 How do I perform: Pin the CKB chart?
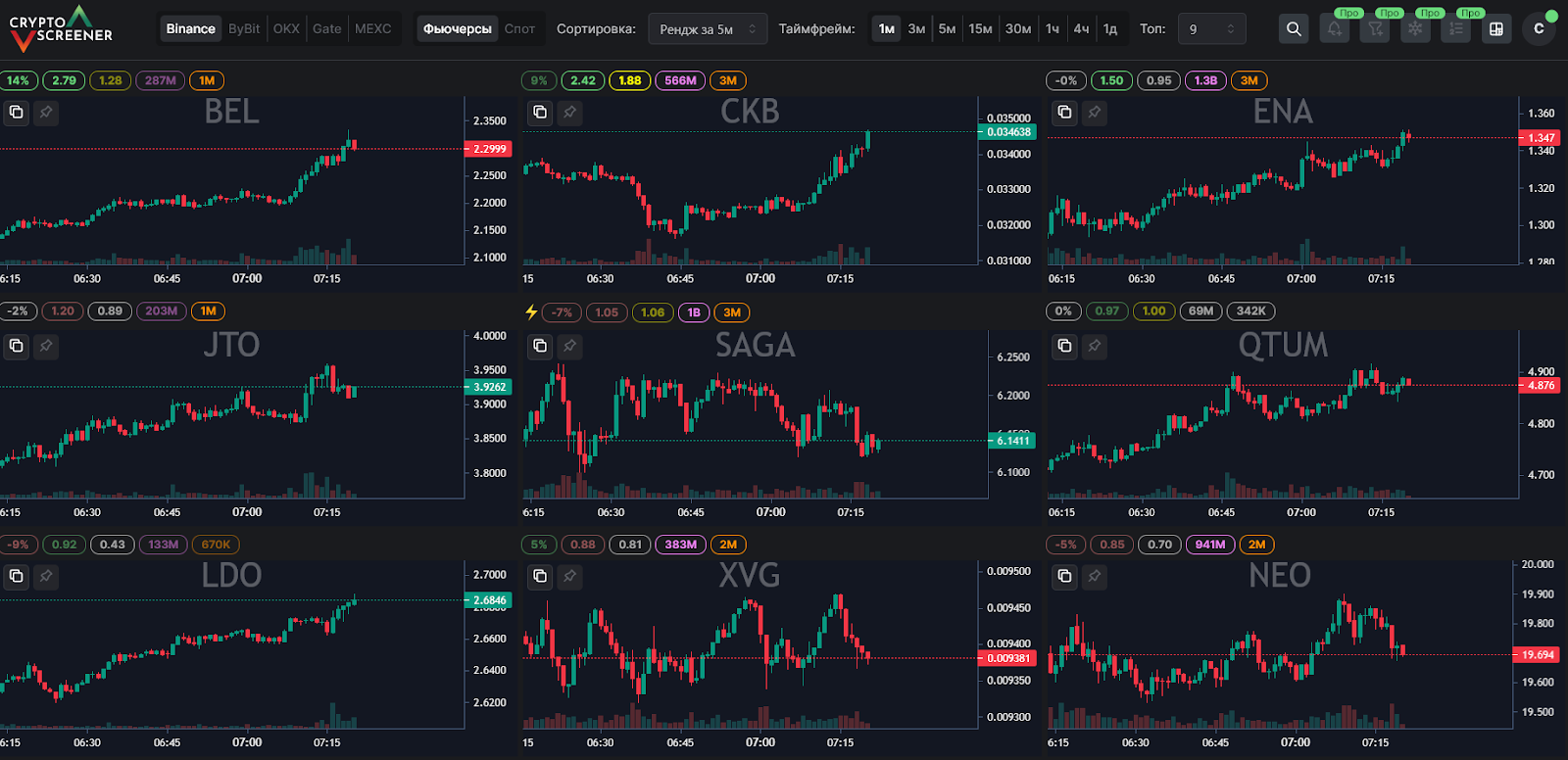[569, 112]
